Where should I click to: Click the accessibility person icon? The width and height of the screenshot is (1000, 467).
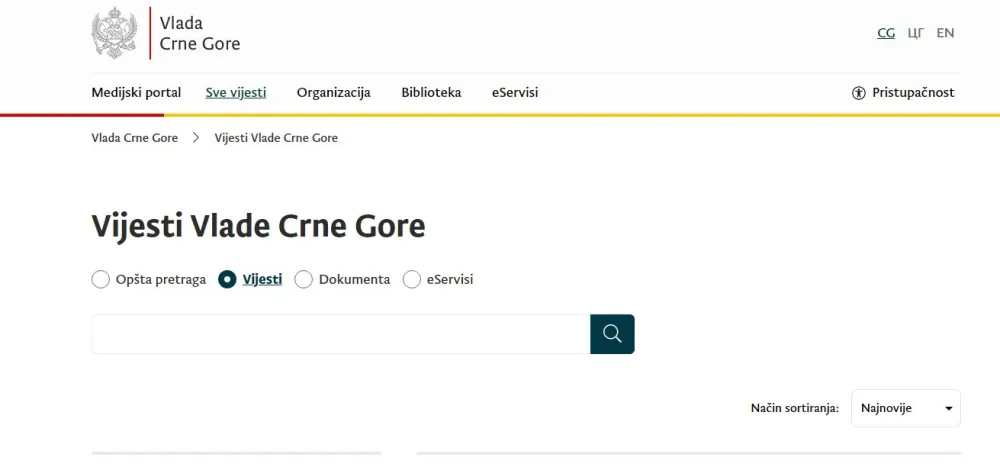[858, 93]
